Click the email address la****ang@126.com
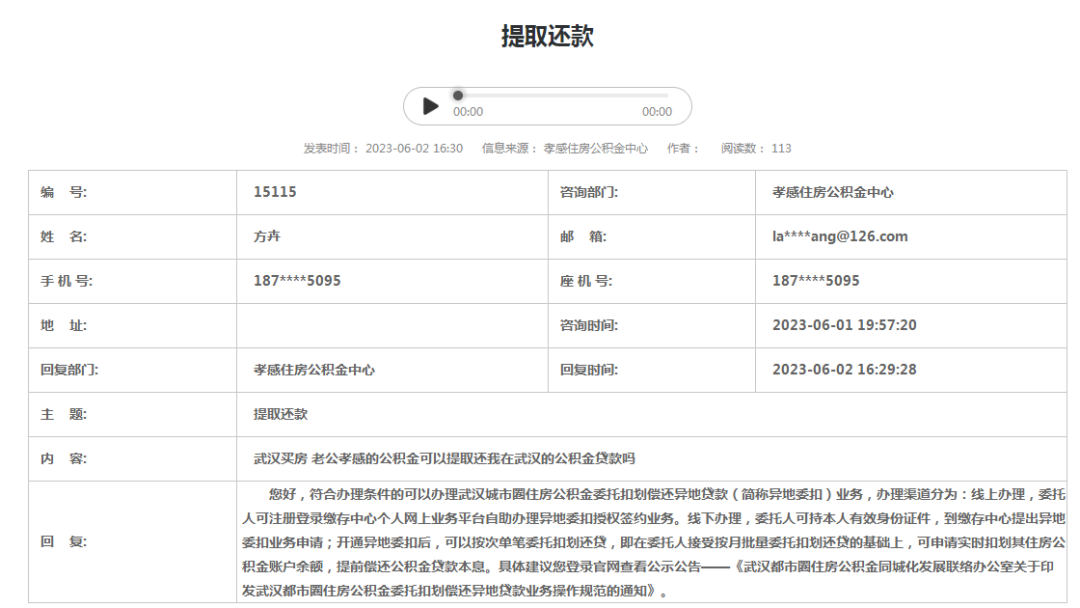This screenshot has width=1080, height=608. 840,237
